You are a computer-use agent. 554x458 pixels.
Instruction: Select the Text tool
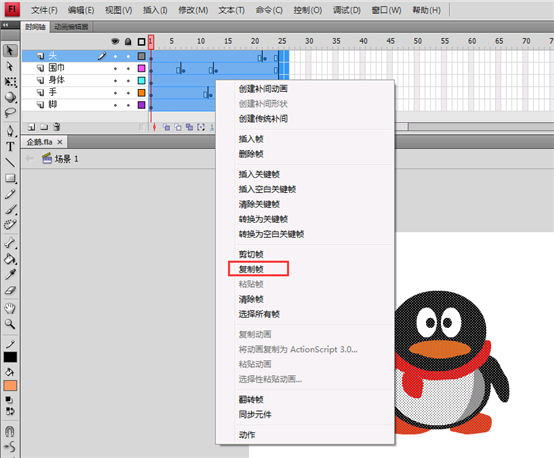[x=10, y=147]
